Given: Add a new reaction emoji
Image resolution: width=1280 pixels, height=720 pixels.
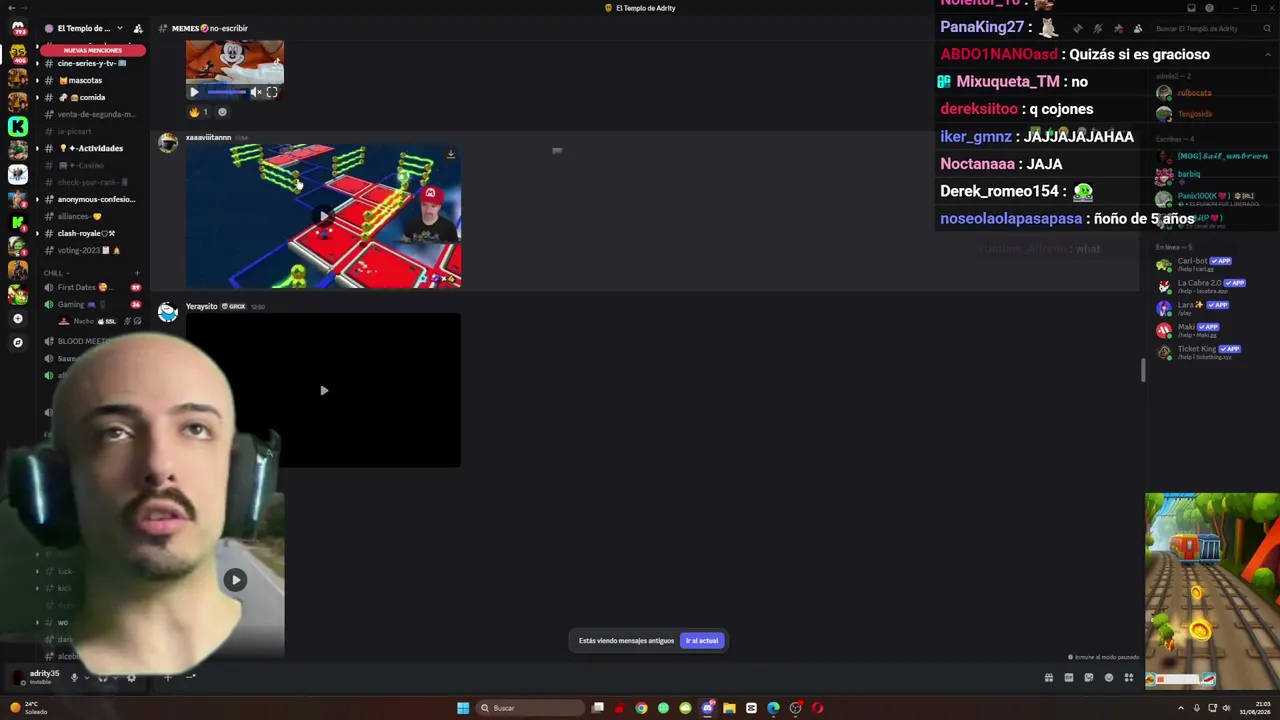Looking at the screenshot, I should (x=222, y=112).
